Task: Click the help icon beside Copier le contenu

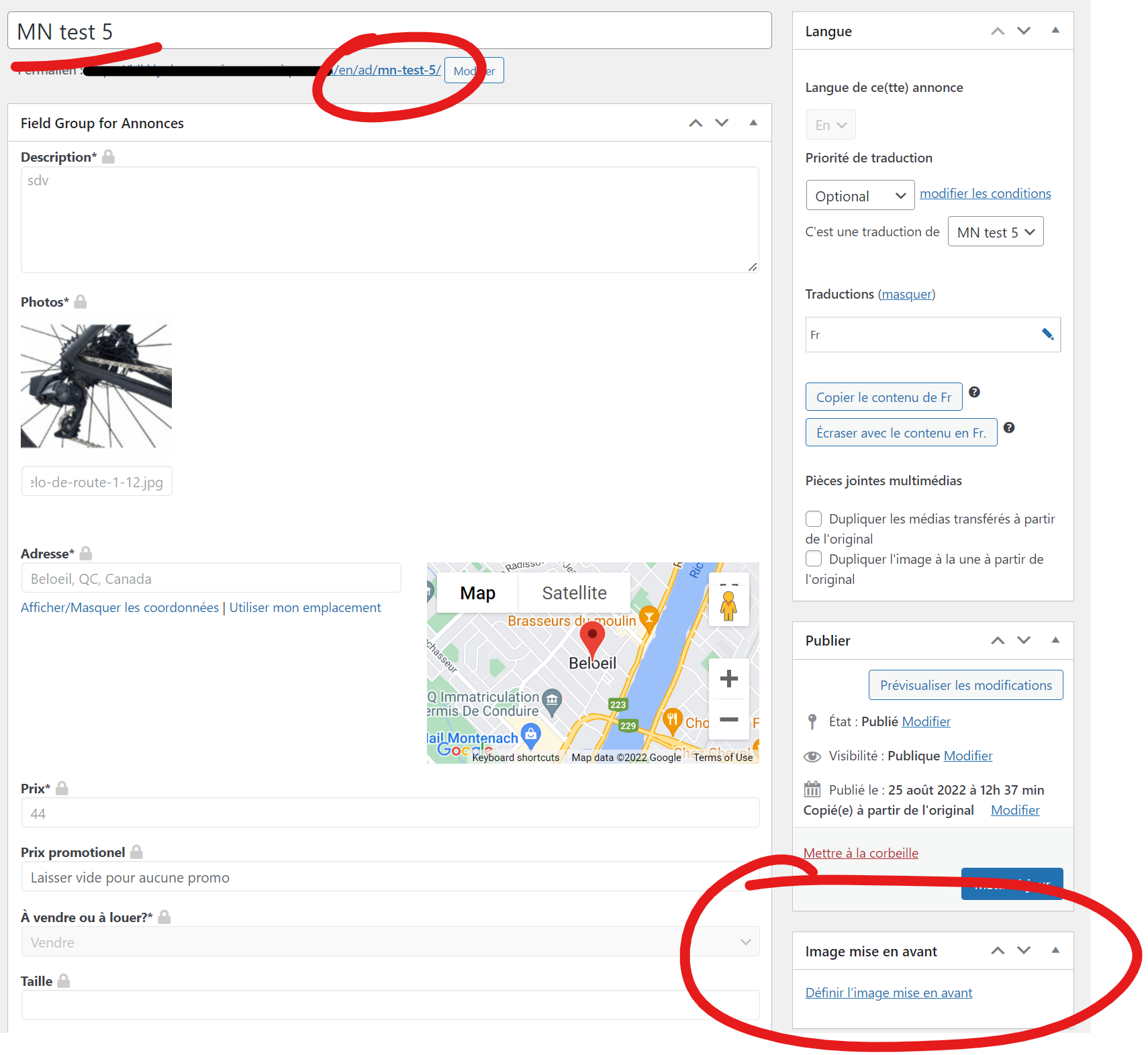Action: [974, 393]
